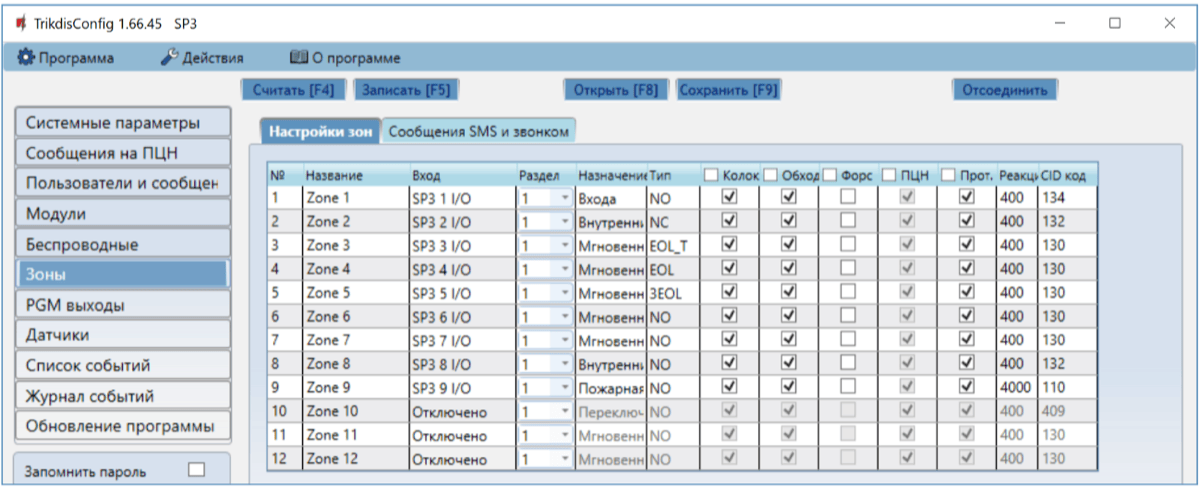Screen dimensions: 1200x488
Task: Open the Раздел dropdown for Zone 9
Action: pos(565,389)
